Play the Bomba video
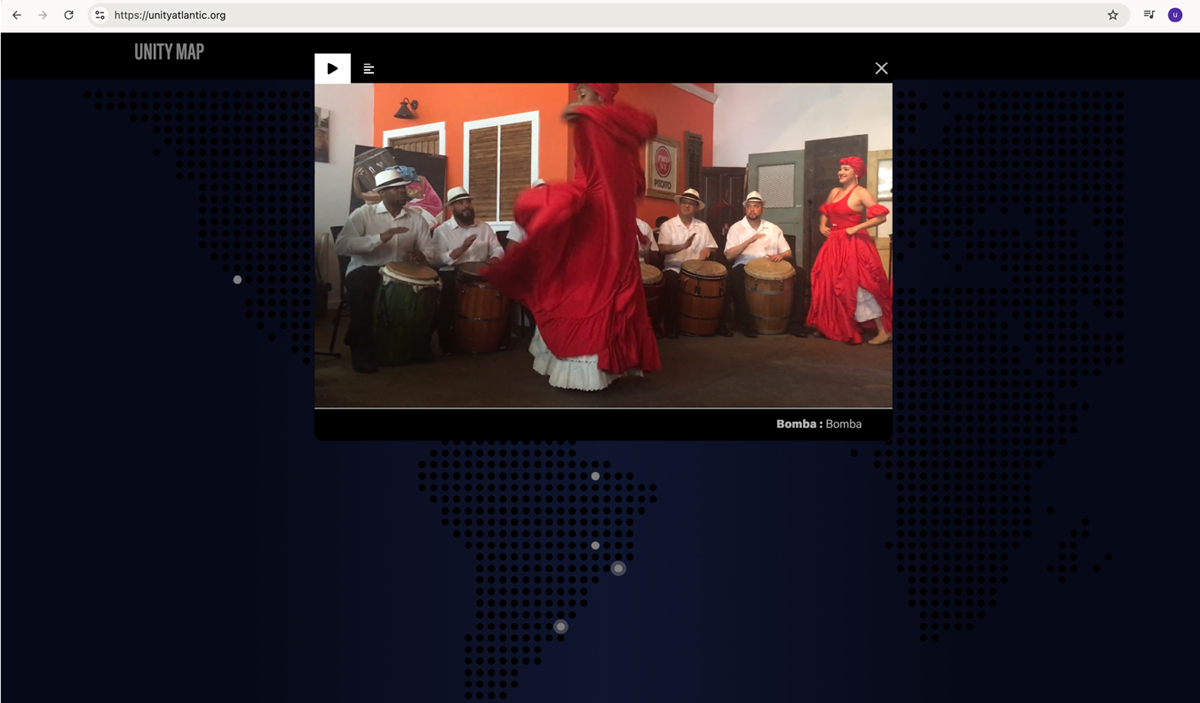The height and width of the screenshot is (703, 1200). 332,68
